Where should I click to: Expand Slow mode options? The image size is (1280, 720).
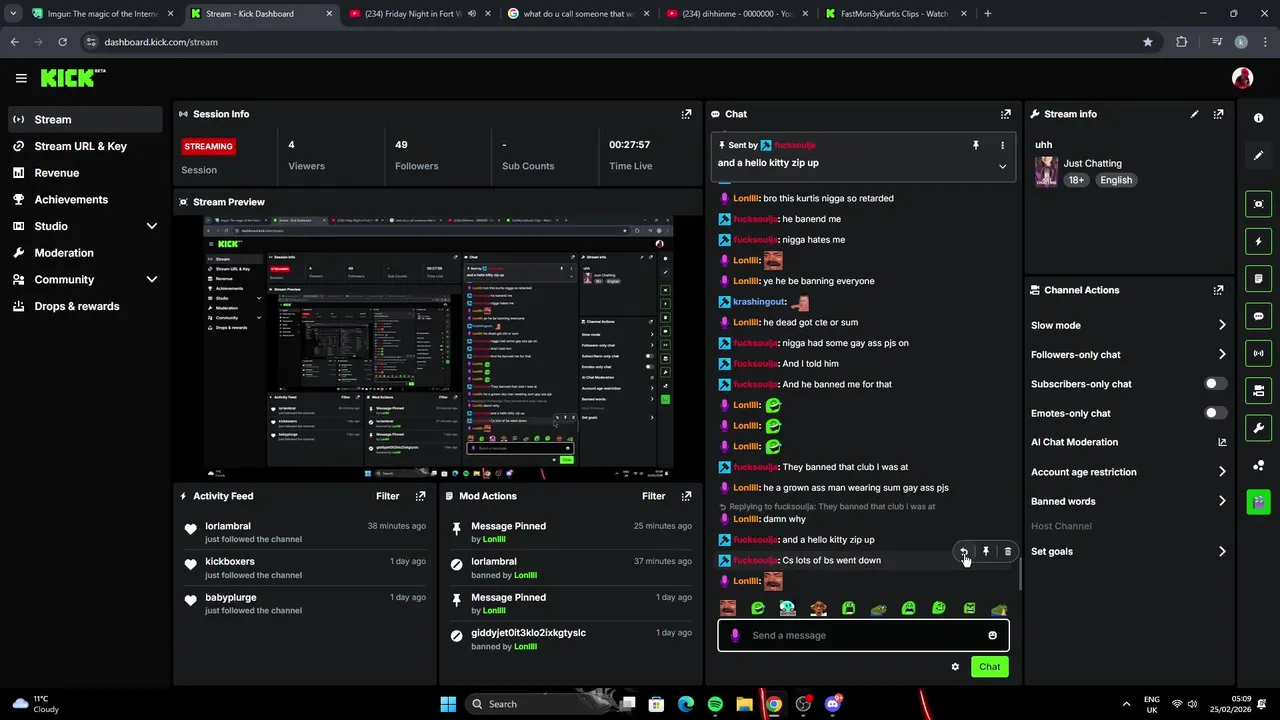point(1222,325)
